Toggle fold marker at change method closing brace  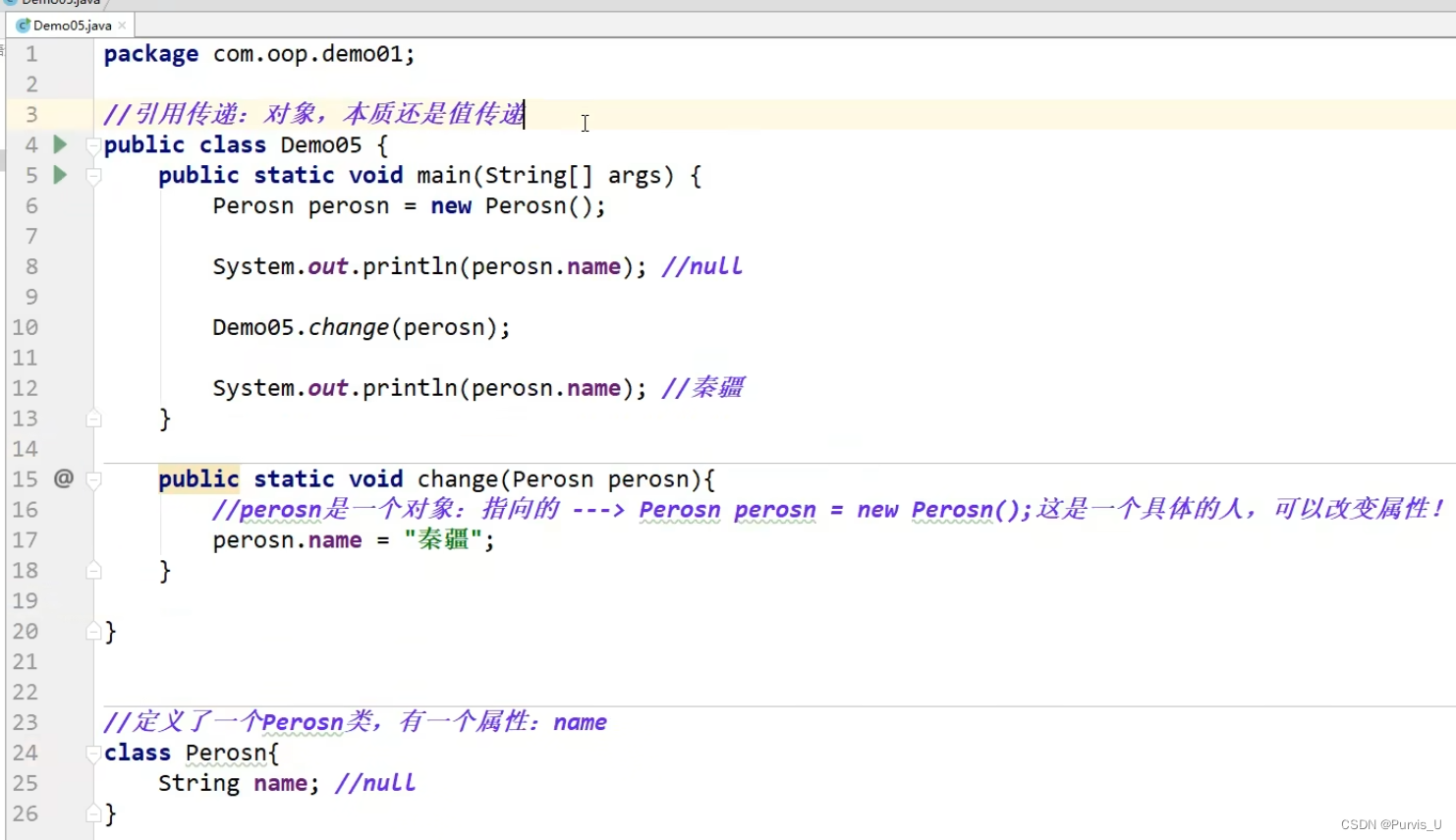point(93,570)
